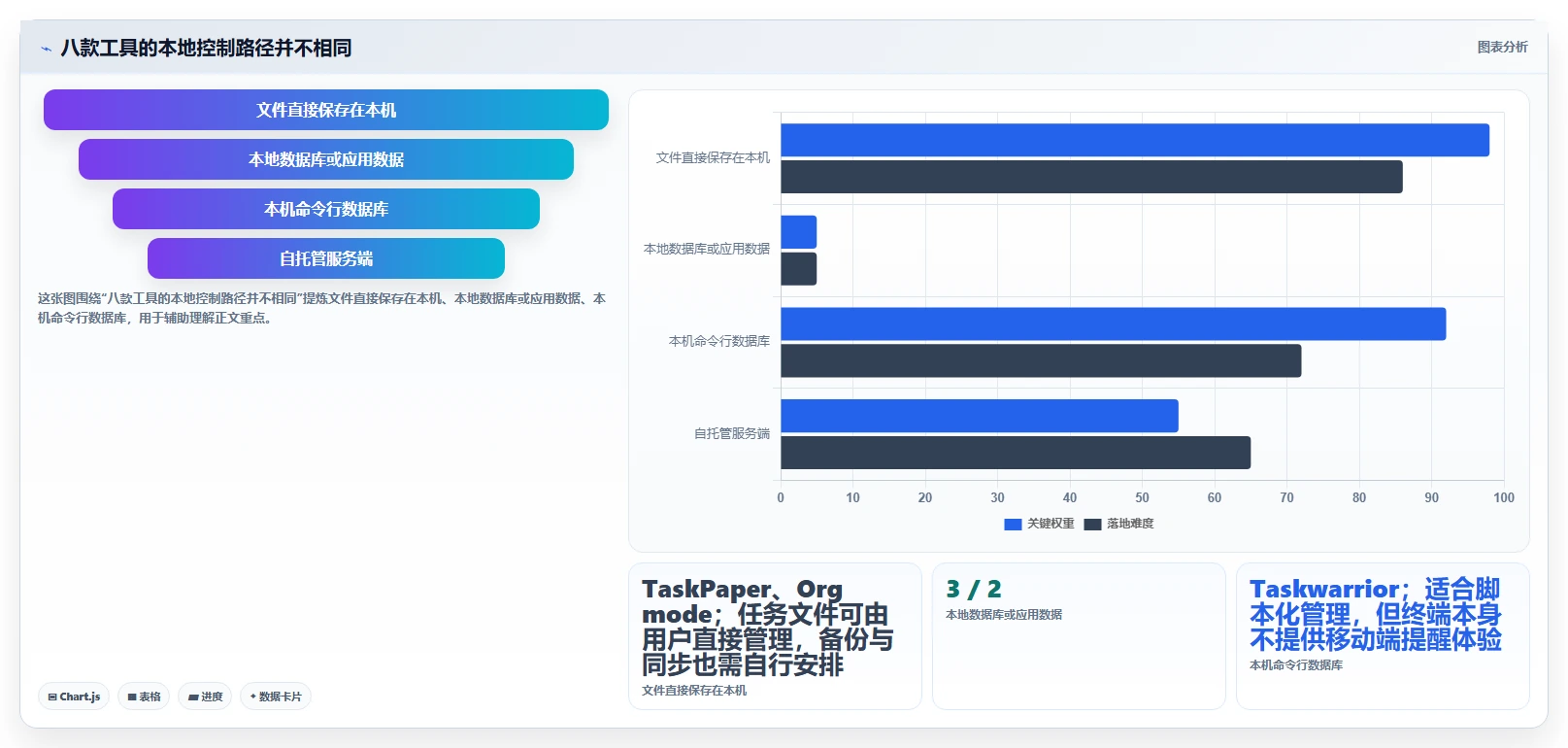This screenshot has height=748, width=1568.
Task: Click dark bar for 本机命令行数据库
Action: pos(1041,360)
